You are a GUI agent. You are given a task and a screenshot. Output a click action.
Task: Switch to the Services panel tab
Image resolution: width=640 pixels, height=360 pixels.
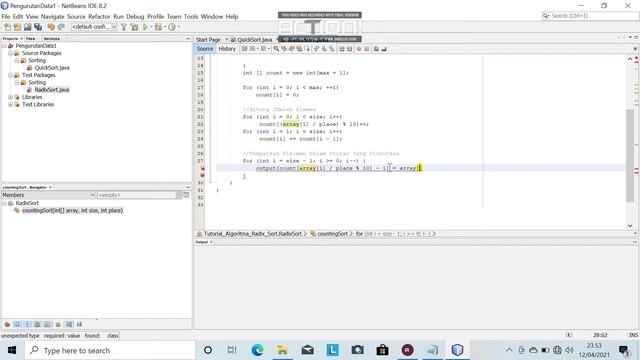point(51,38)
